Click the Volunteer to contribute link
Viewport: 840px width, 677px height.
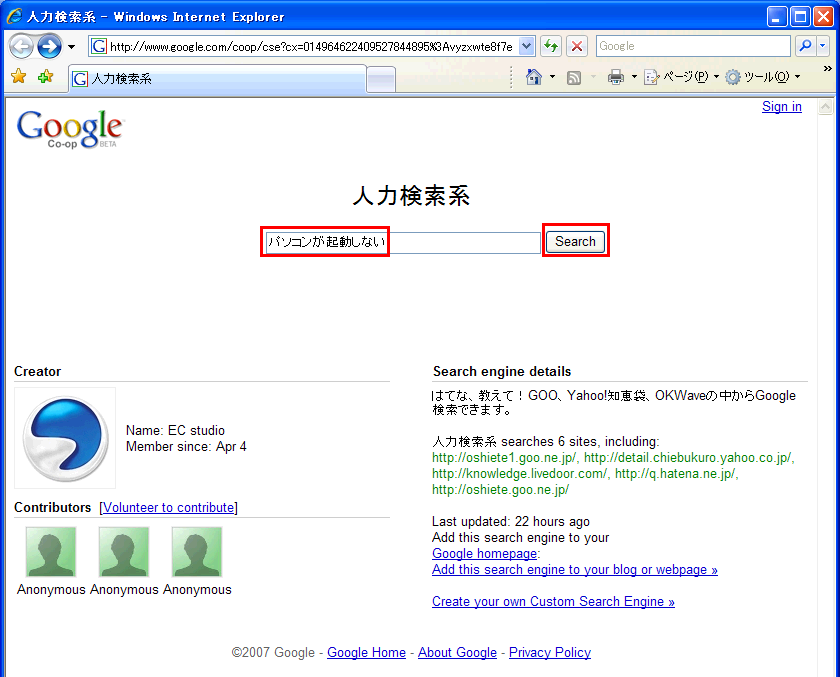pyautogui.click(x=168, y=507)
